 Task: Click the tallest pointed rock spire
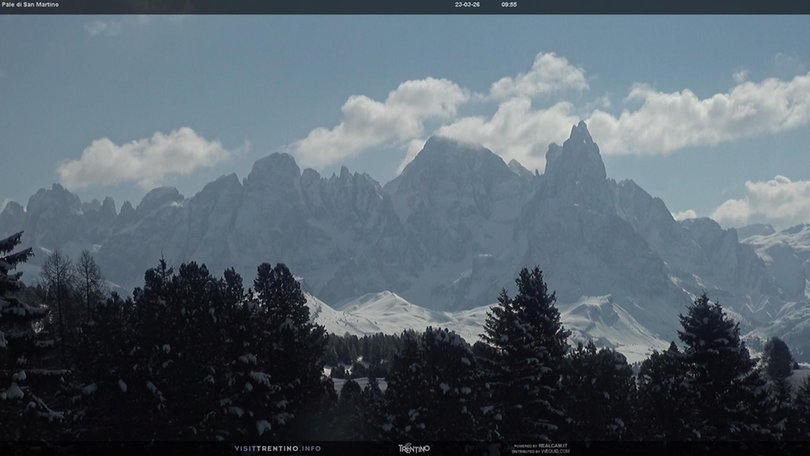578,150
